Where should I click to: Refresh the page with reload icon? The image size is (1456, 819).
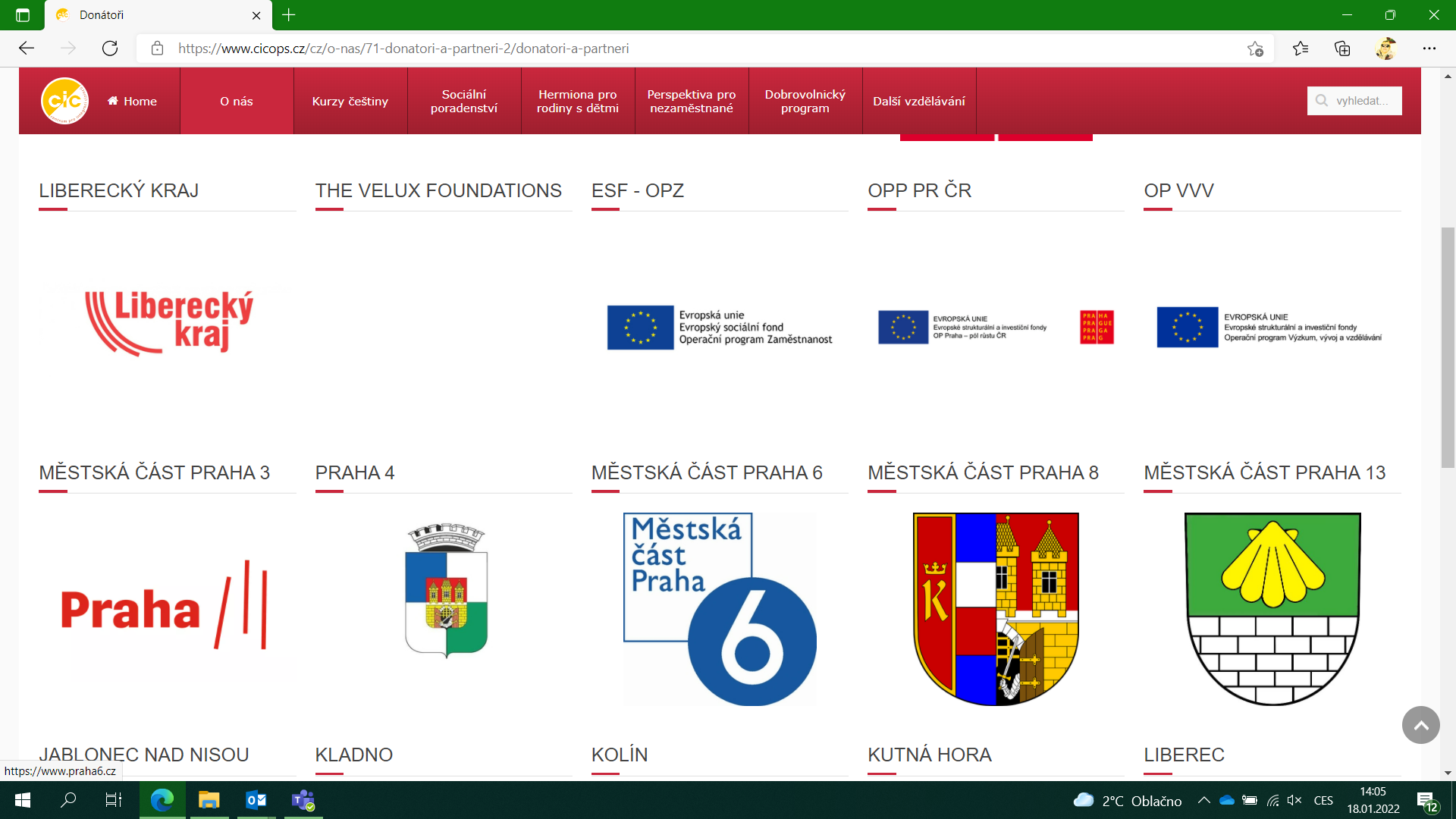click(110, 49)
